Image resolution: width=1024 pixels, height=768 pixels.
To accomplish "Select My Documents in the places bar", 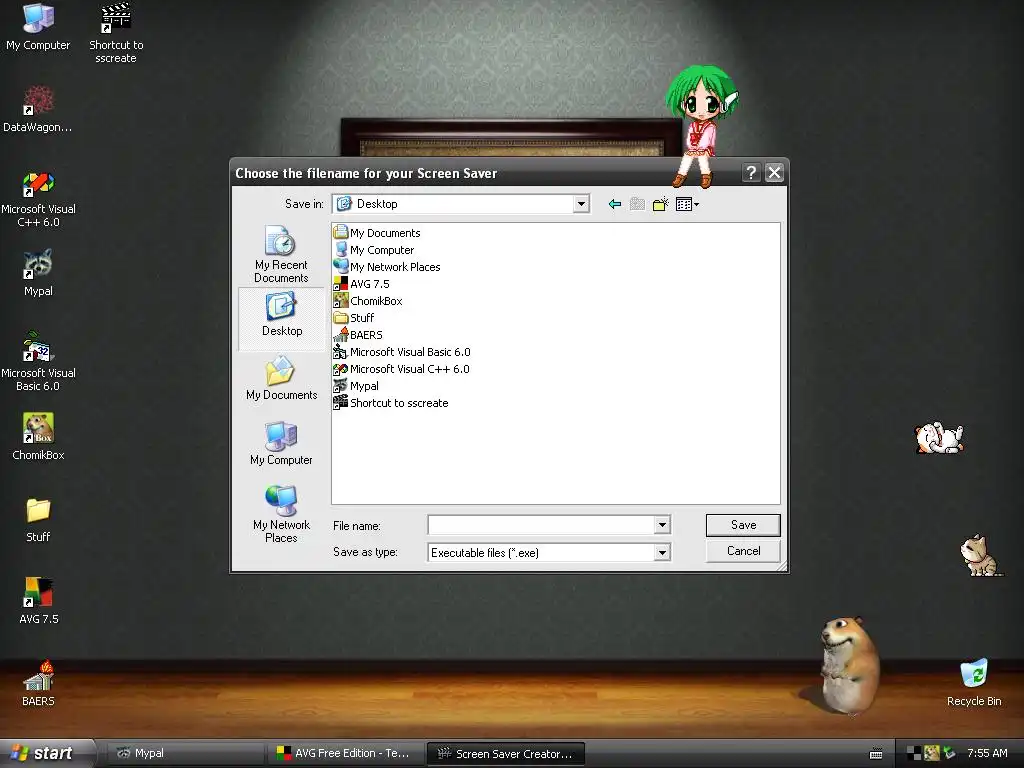I will click(x=281, y=378).
